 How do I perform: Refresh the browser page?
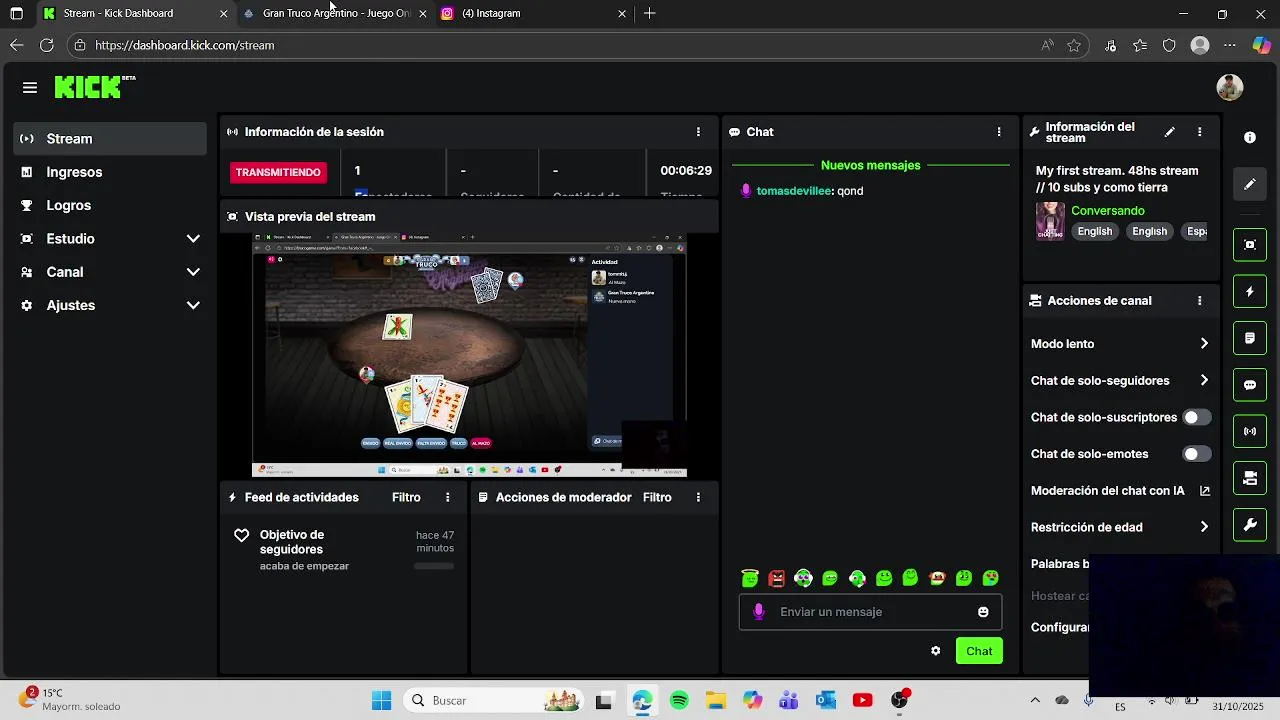tap(46, 45)
